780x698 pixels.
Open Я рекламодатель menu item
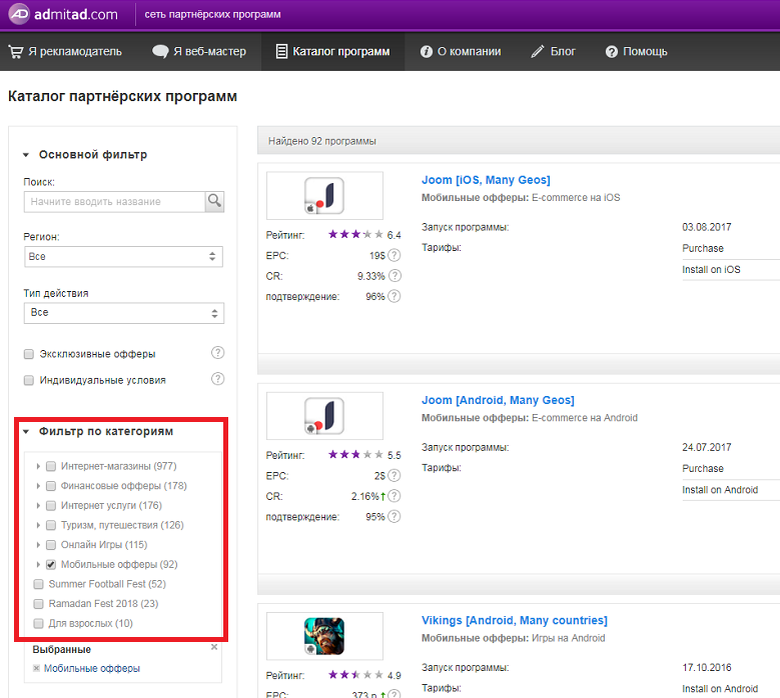click(65, 51)
